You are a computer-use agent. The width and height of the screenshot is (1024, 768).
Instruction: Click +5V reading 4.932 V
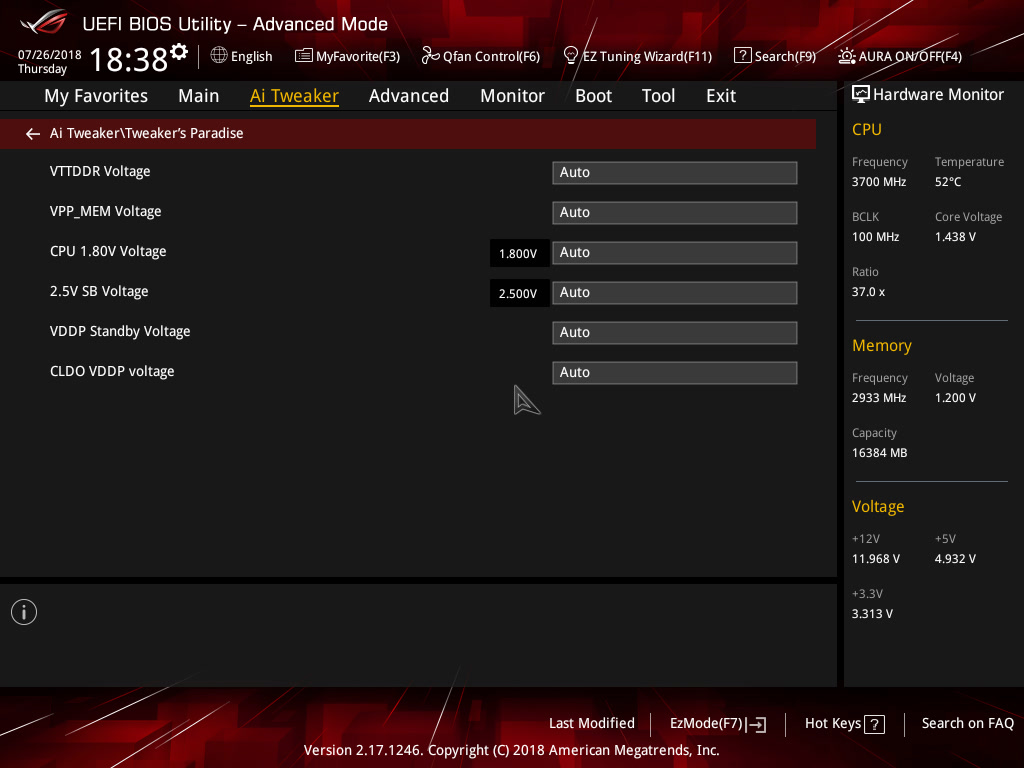tap(955, 559)
